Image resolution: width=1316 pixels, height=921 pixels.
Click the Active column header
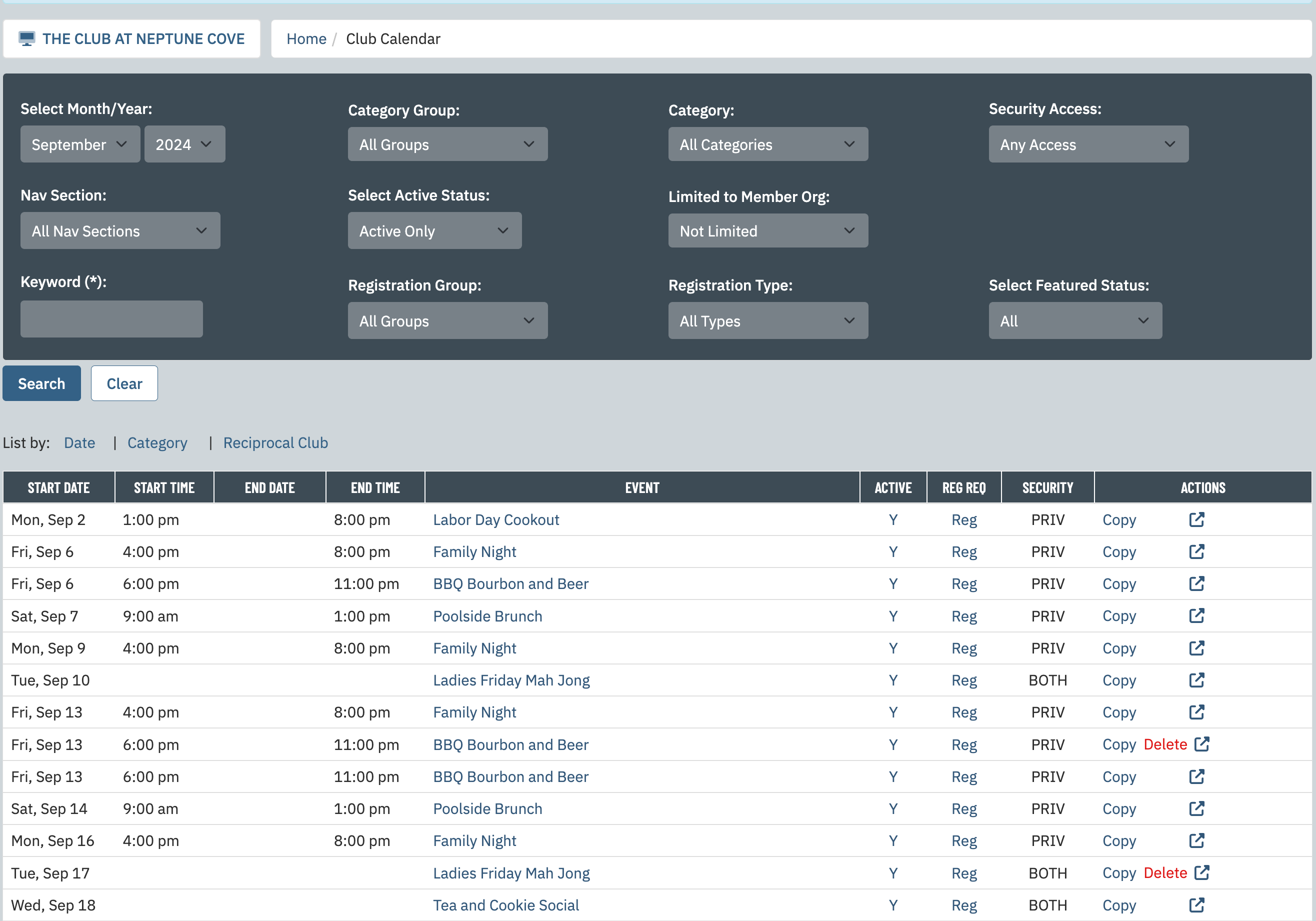coord(893,487)
